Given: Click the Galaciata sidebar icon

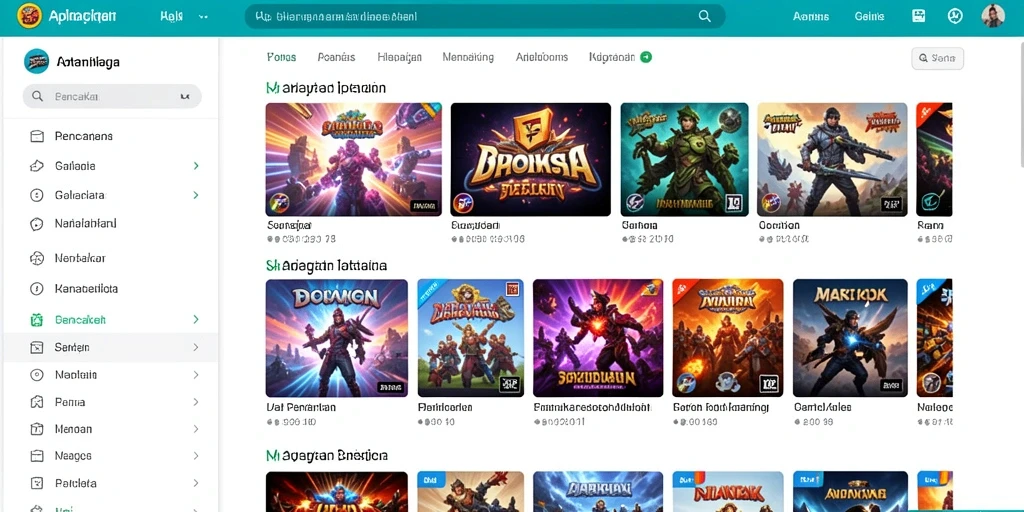Looking at the screenshot, I should click(37, 195).
